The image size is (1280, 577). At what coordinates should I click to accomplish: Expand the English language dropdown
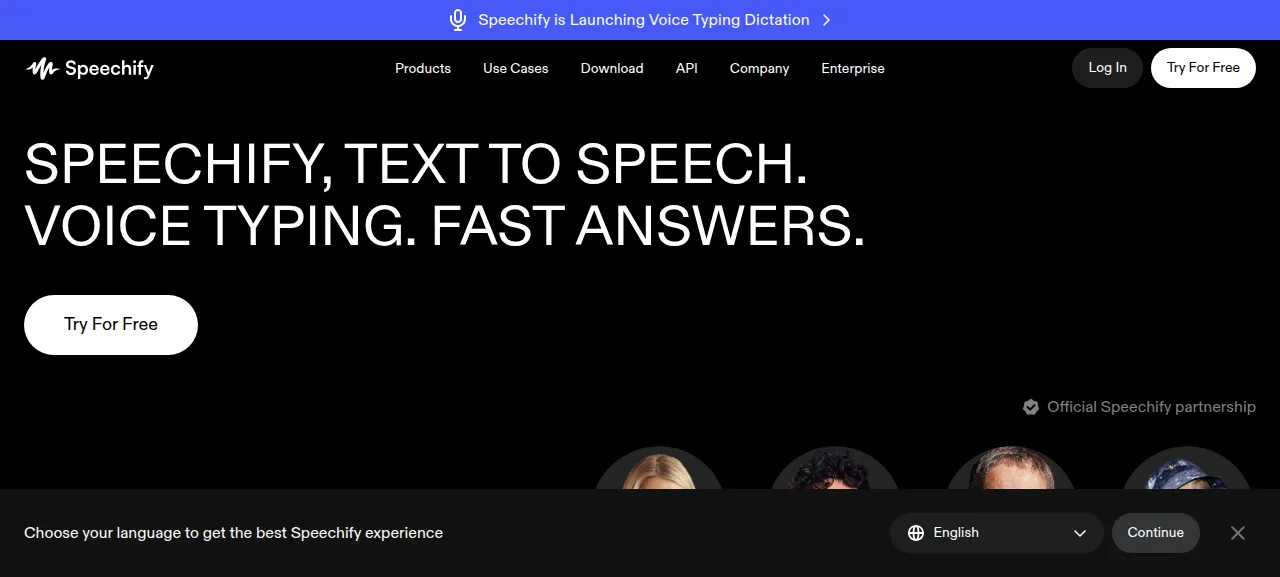tap(997, 533)
